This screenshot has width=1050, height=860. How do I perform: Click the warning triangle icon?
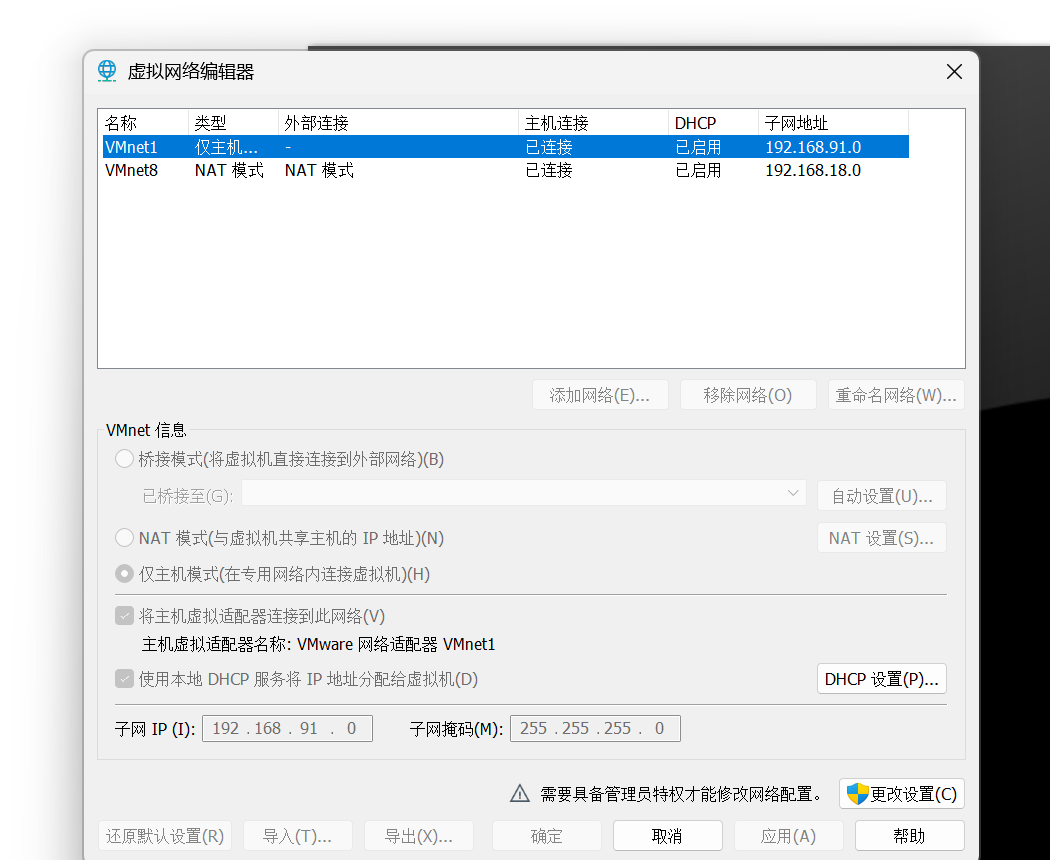(520, 794)
